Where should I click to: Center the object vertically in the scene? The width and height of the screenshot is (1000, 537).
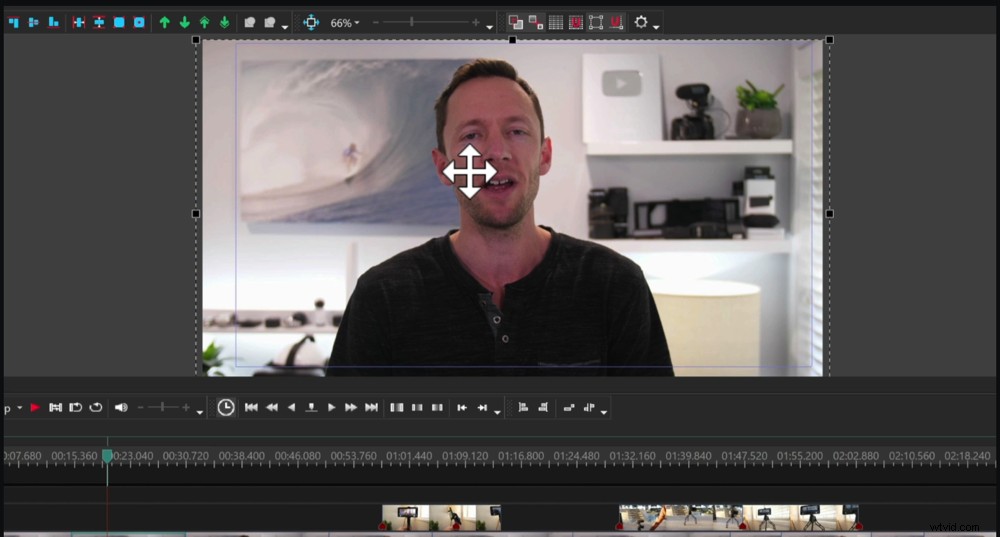[99, 22]
